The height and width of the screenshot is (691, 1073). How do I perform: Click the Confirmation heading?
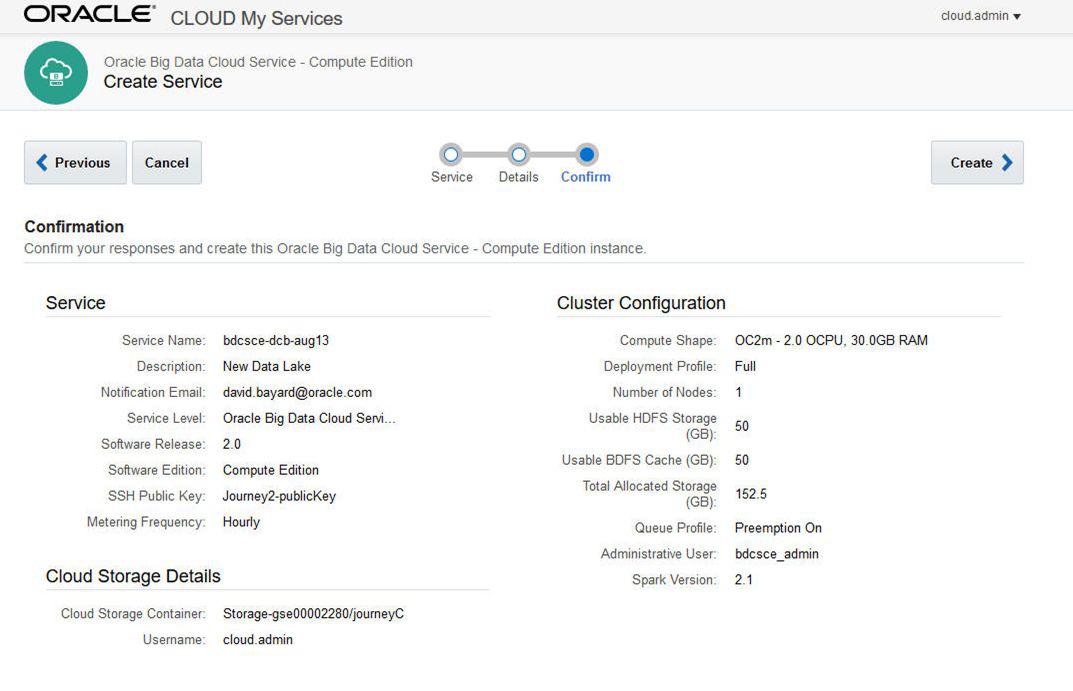(x=74, y=226)
